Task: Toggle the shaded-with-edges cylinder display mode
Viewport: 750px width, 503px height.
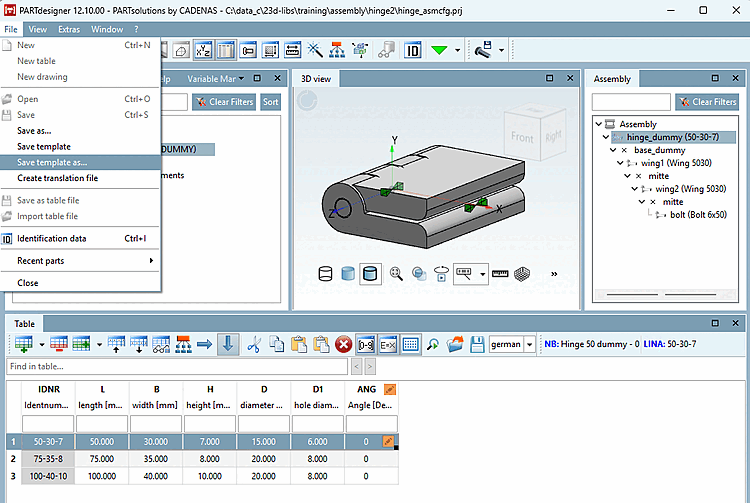Action: [x=370, y=273]
